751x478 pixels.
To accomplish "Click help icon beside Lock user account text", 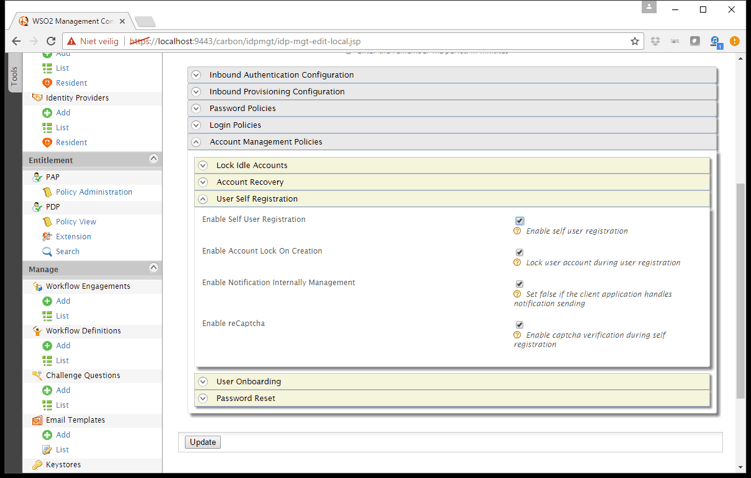I will [x=517, y=262].
